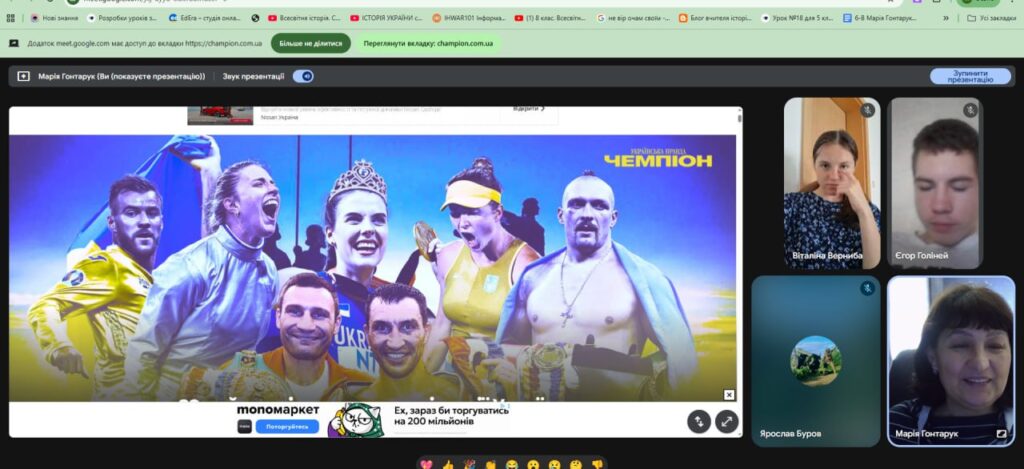Open the "Блог вчителя історі..." bookmark
Image resolution: width=1024 pixels, height=469 pixels.
(716, 18)
